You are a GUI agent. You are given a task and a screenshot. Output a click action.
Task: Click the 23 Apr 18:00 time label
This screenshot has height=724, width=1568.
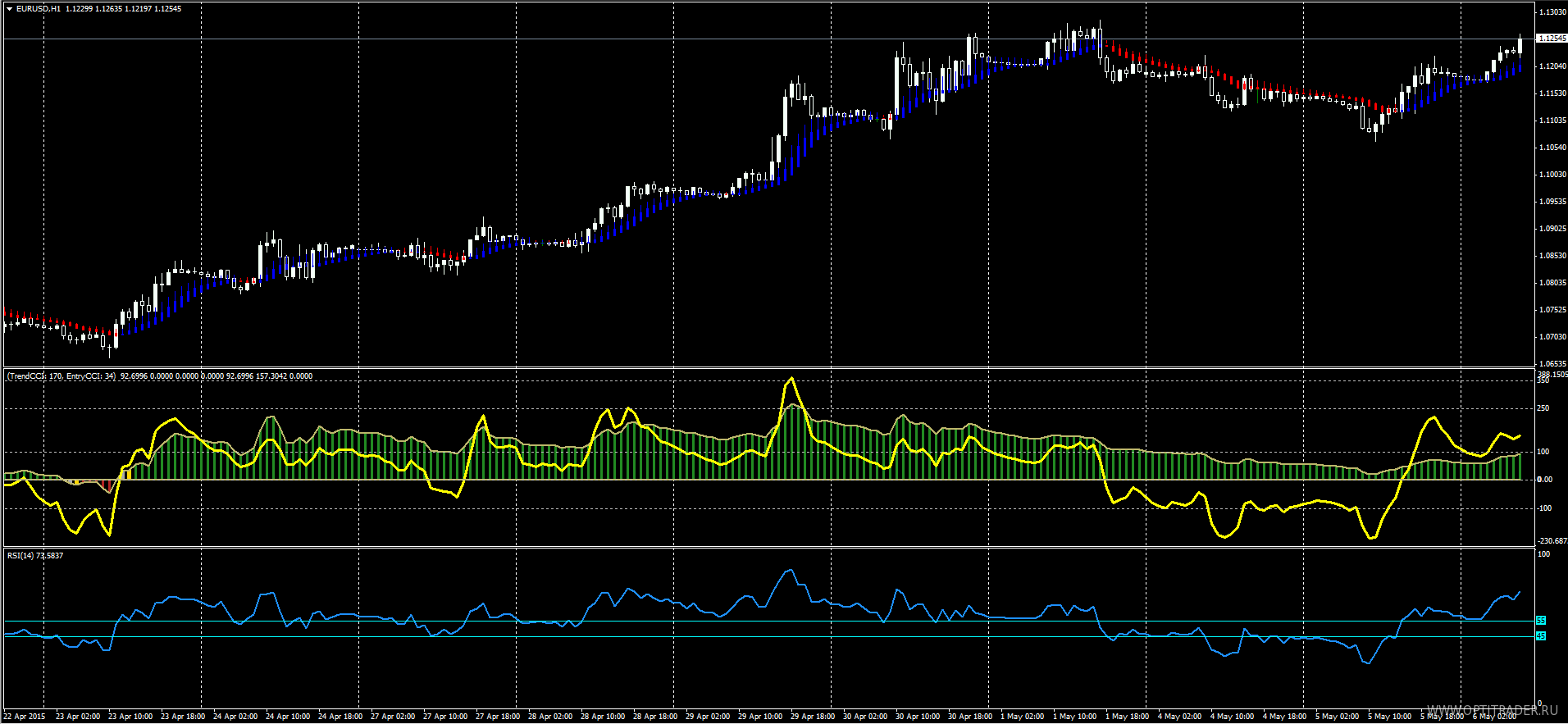(183, 717)
